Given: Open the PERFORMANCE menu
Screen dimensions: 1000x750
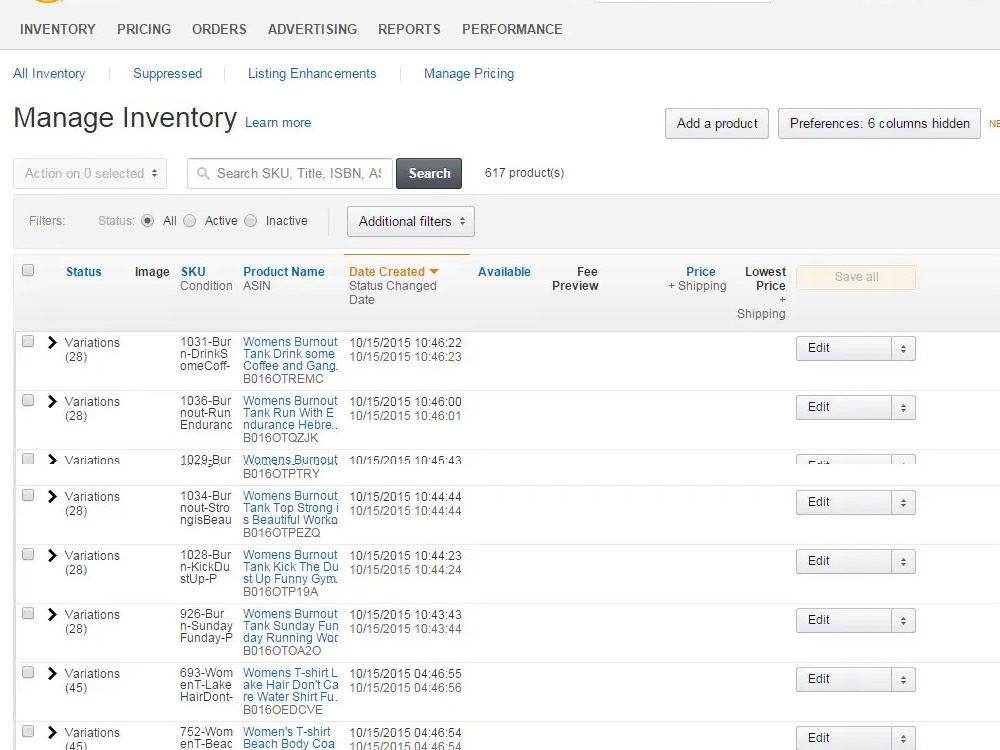Looking at the screenshot, I should coord(512,29).
